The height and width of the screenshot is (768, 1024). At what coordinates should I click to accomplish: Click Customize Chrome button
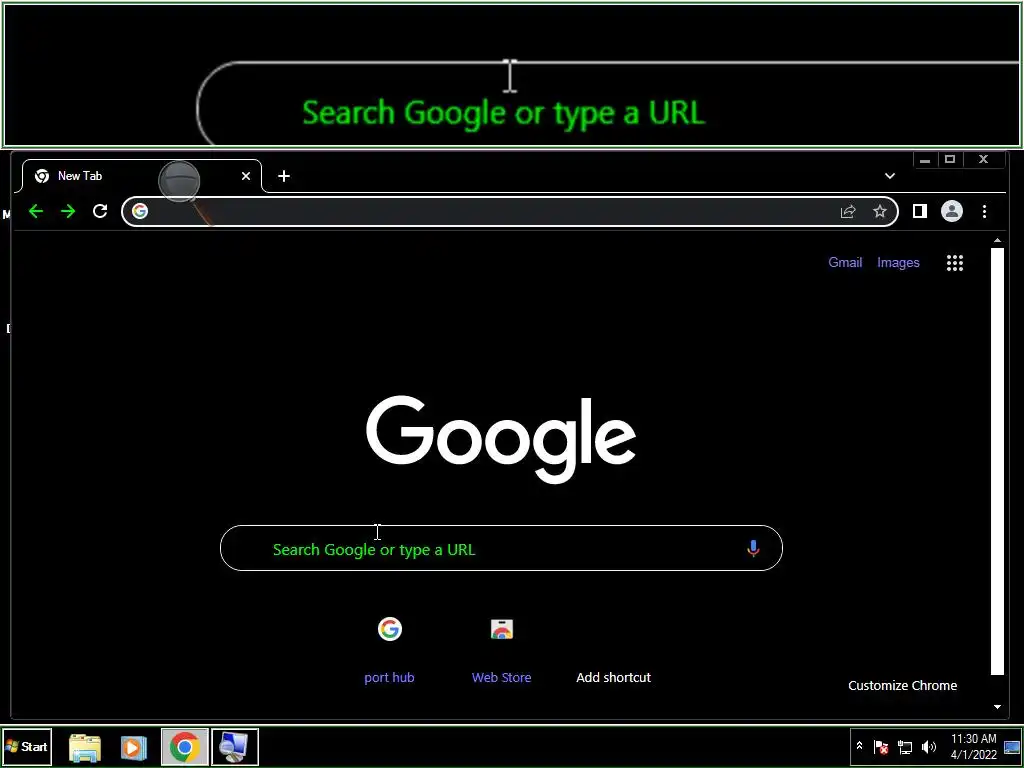coord(903,685)
